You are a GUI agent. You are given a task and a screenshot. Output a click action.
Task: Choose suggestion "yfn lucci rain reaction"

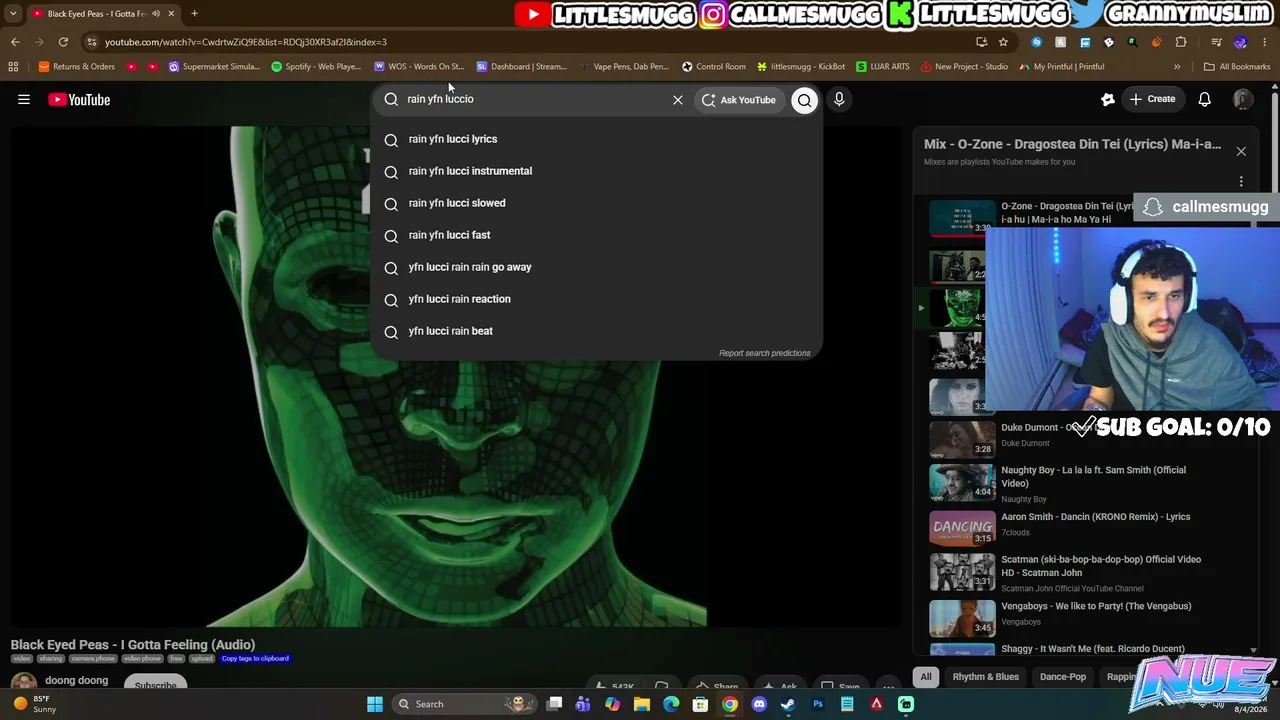pos(597,299)
